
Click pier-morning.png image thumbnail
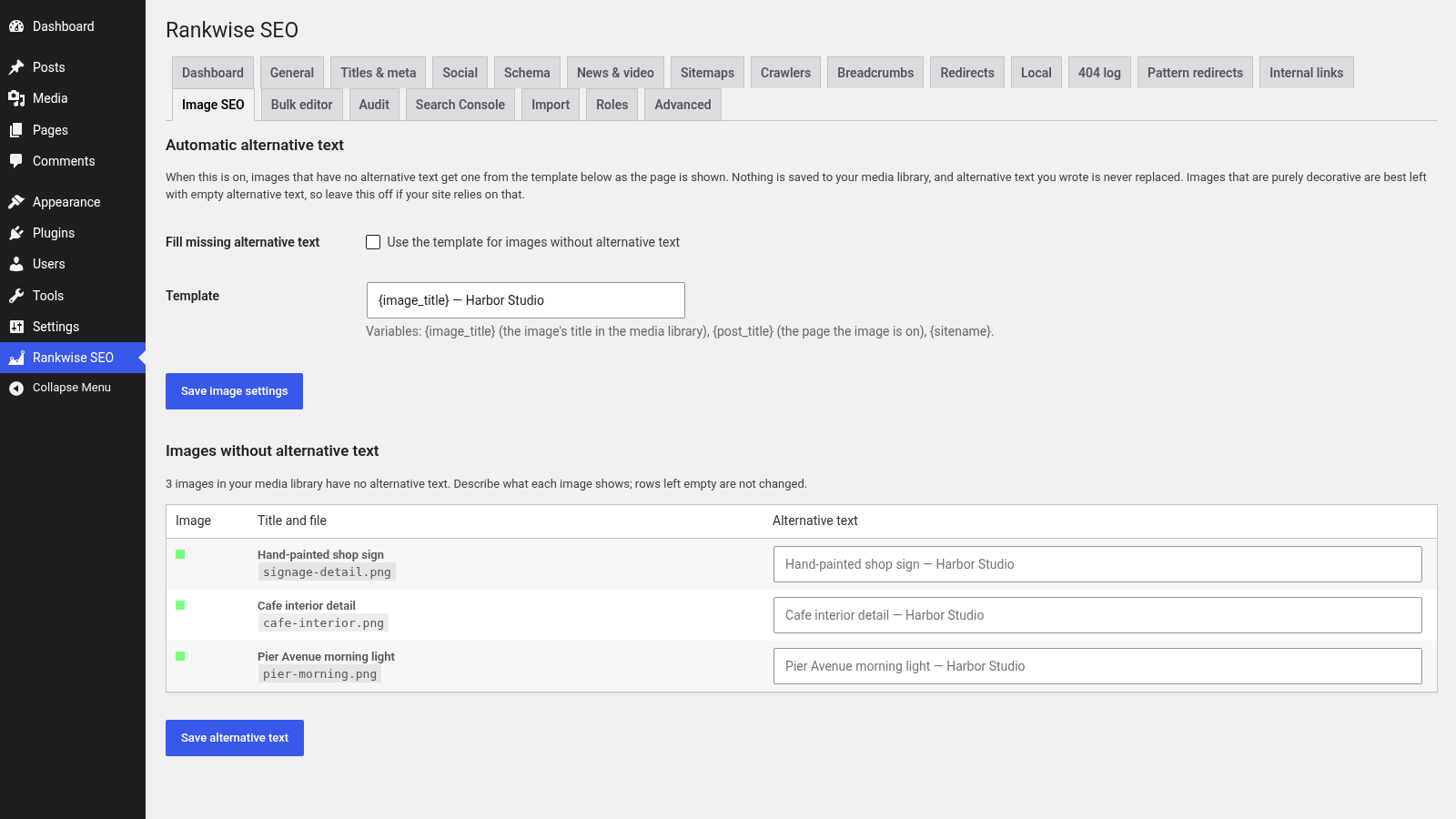[180, 656]
